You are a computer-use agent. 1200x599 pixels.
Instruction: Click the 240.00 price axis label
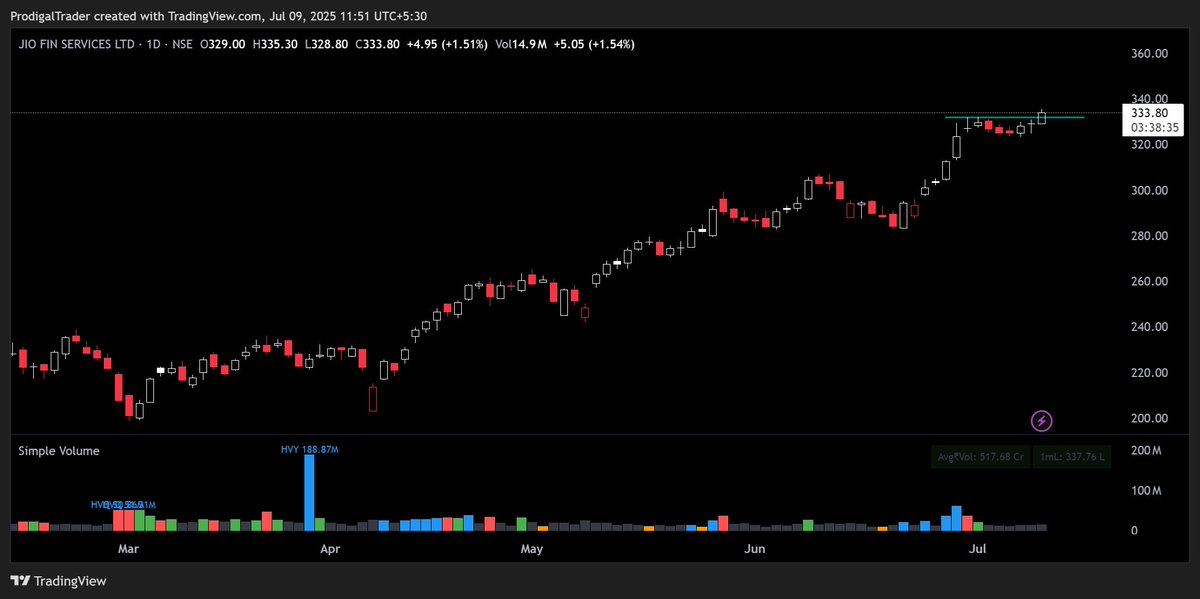point(1149,327)
